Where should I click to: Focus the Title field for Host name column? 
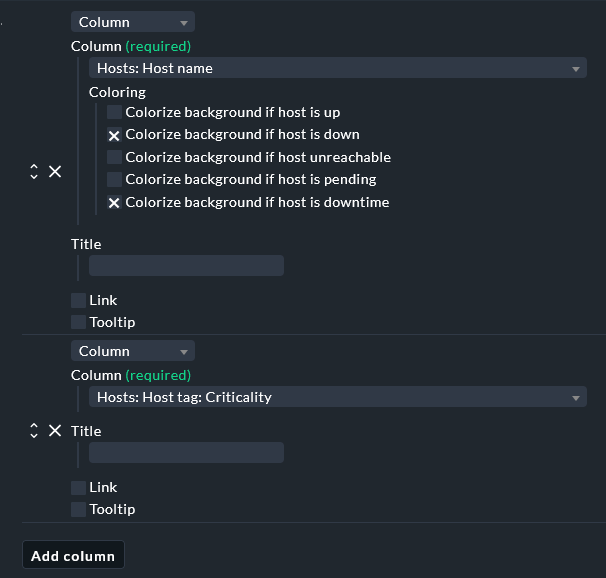tap(186, 265)
